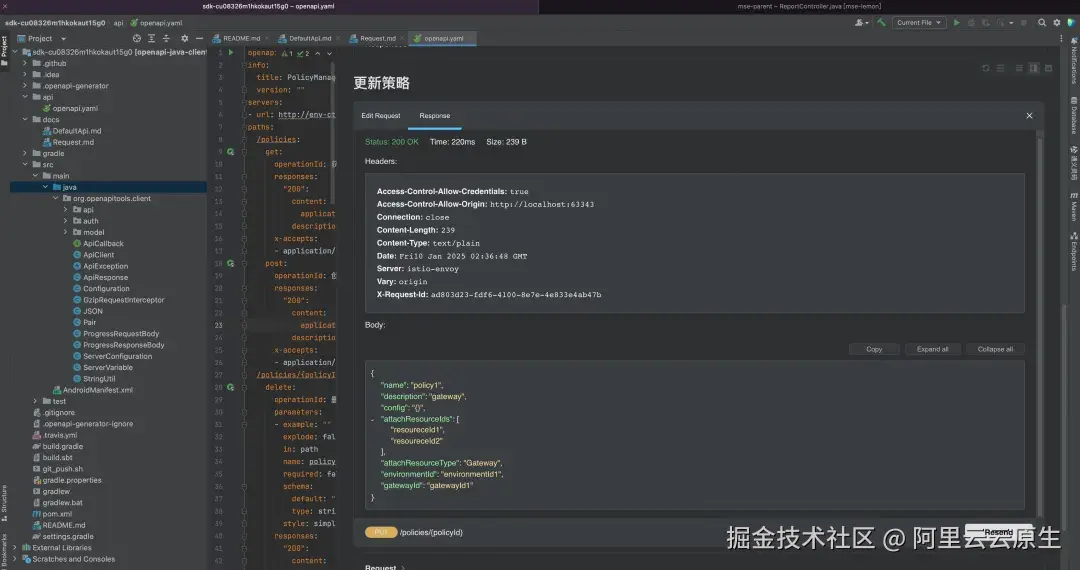The width and height of the screenshot is (1080, 570).
Task: Expand the test folder
Action: click(35, 401)
